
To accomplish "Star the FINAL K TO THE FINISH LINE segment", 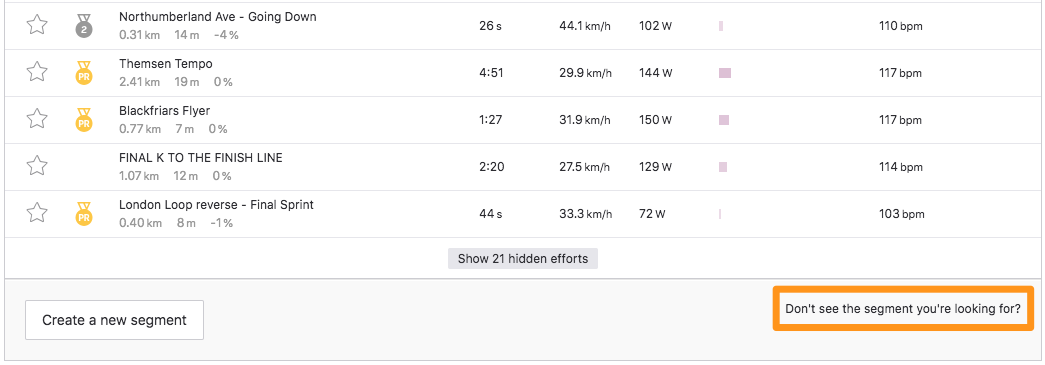I will coord(37,166).
